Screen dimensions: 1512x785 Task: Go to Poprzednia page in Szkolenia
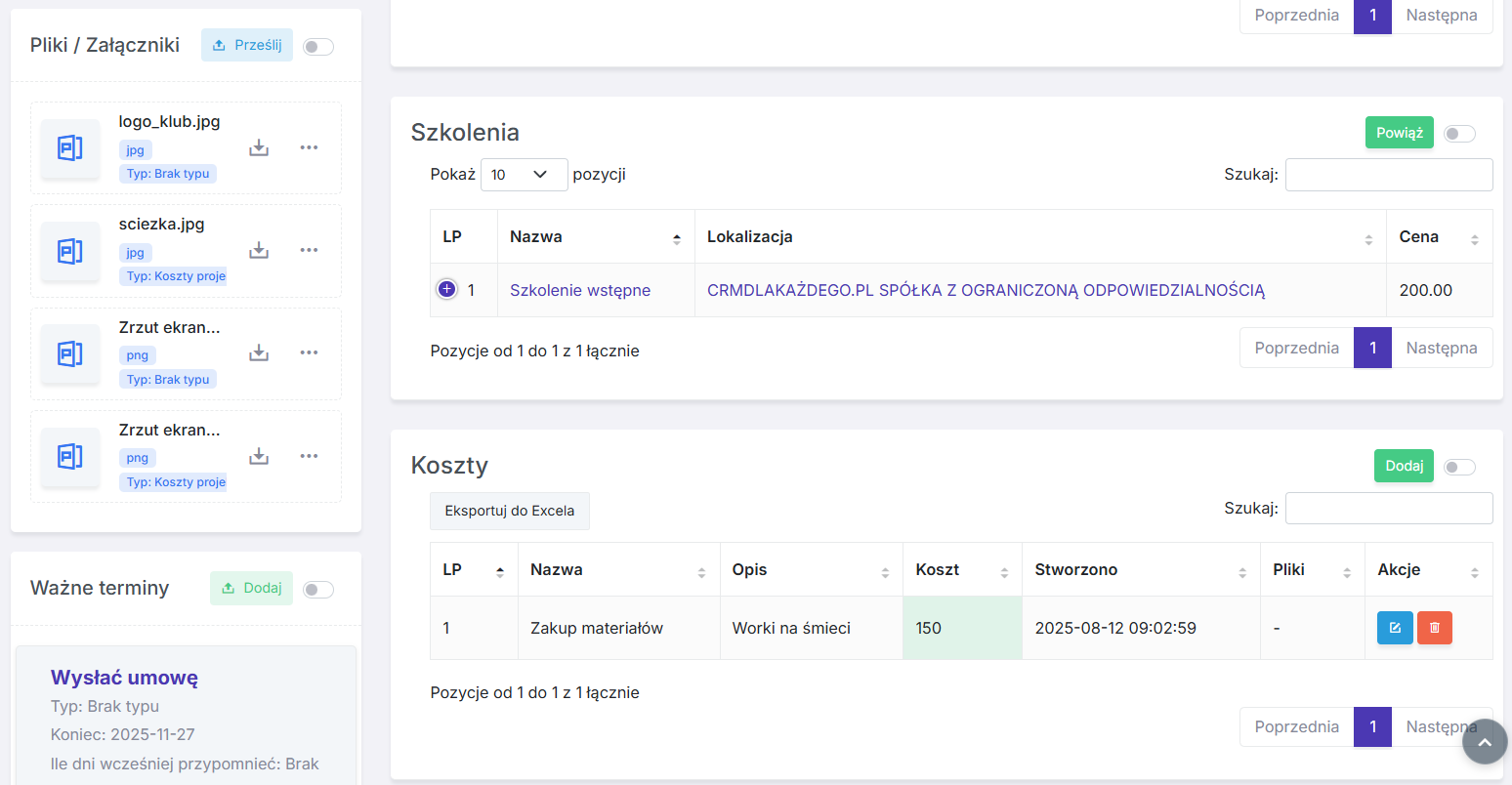pos(1296,348)
